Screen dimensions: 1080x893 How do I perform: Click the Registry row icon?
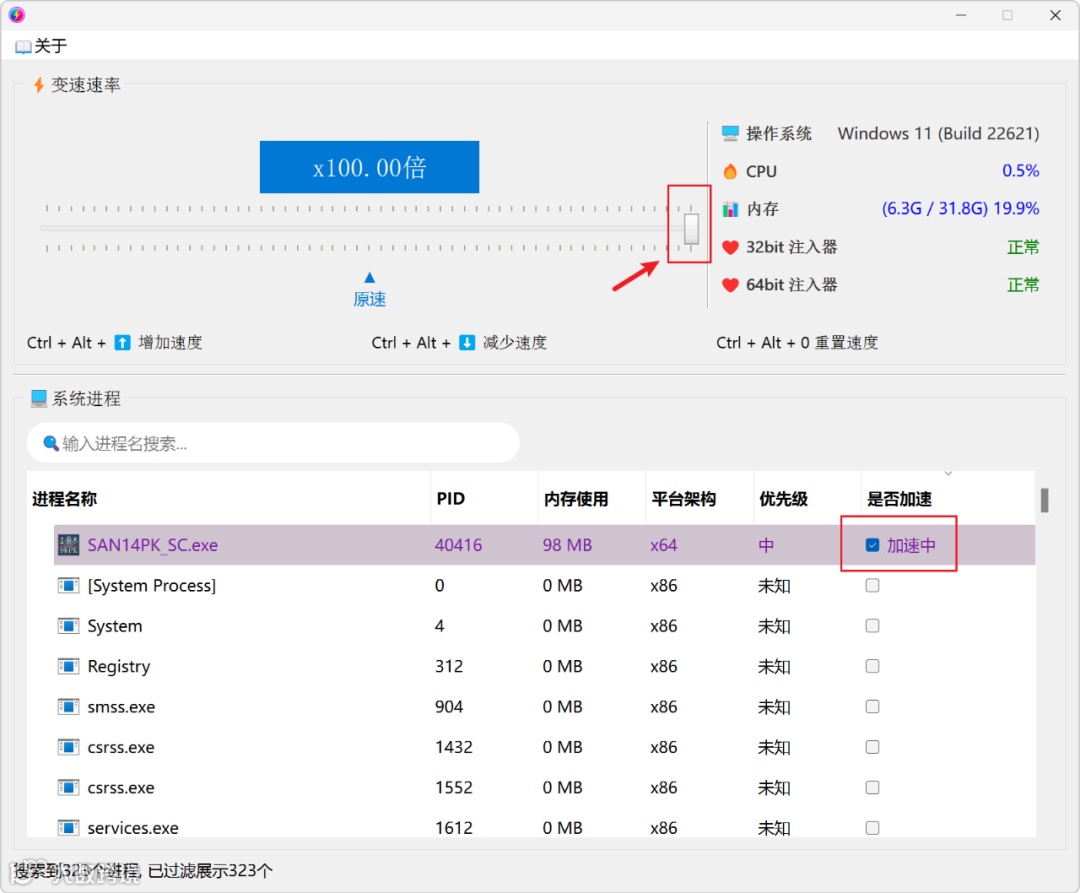tap(68, 666)
